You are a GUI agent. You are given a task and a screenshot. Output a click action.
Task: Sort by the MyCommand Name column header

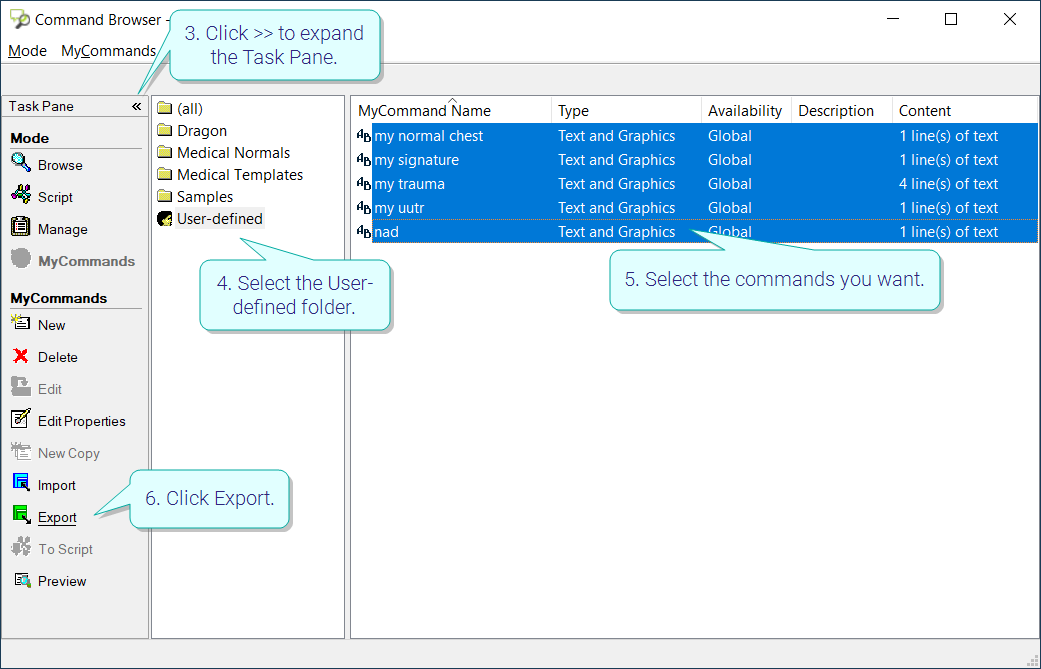click(451, 111)
